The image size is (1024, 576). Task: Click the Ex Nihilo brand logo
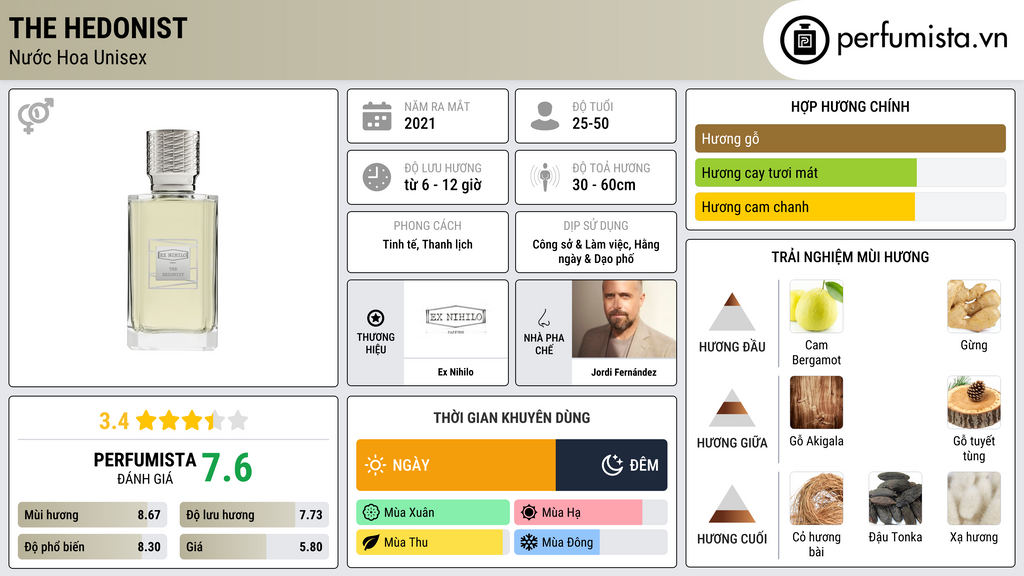pos(456,319)
